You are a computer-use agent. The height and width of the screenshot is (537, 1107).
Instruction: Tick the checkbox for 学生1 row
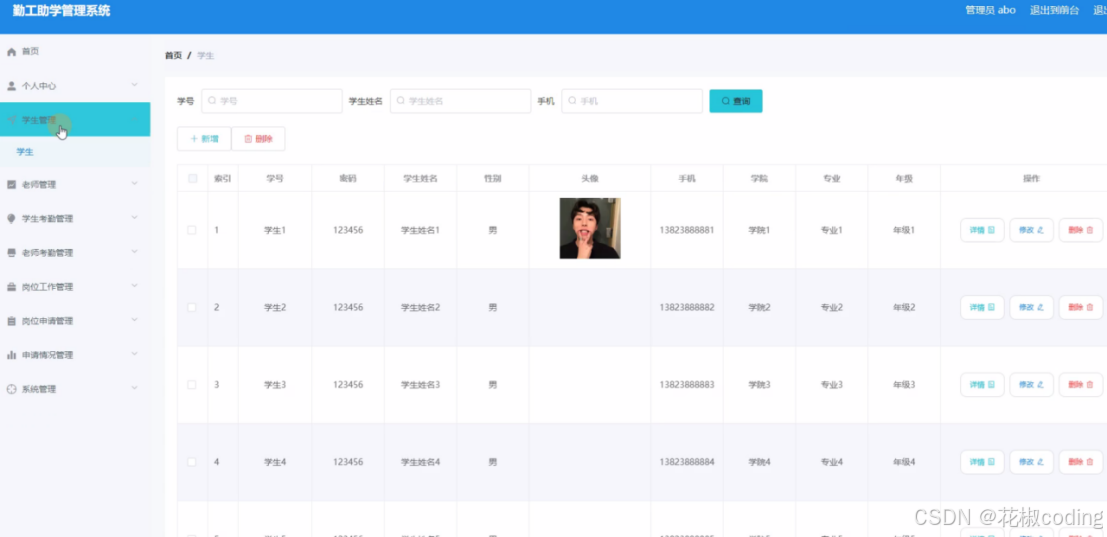click(192, 230)
